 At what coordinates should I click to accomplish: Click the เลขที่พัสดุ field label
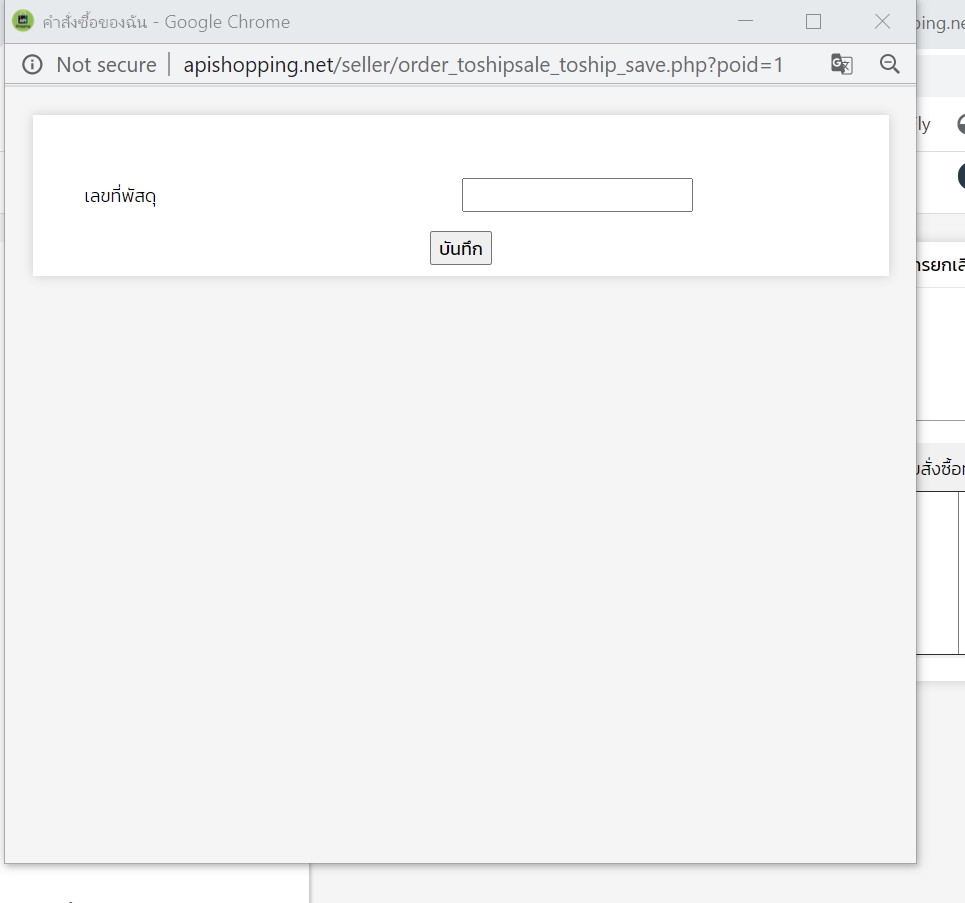point(120,196)
